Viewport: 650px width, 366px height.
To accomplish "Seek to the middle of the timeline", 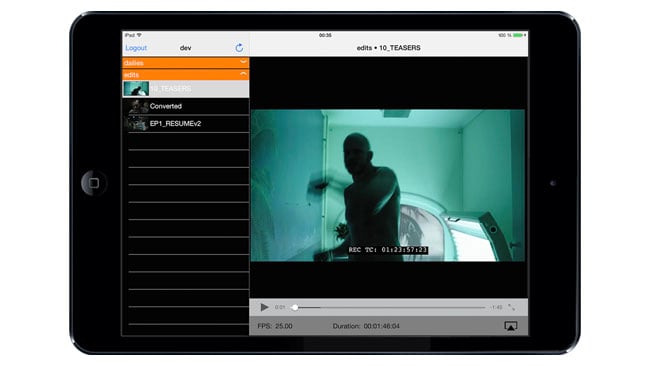I will pyautogui.click(x=389, y=308).
